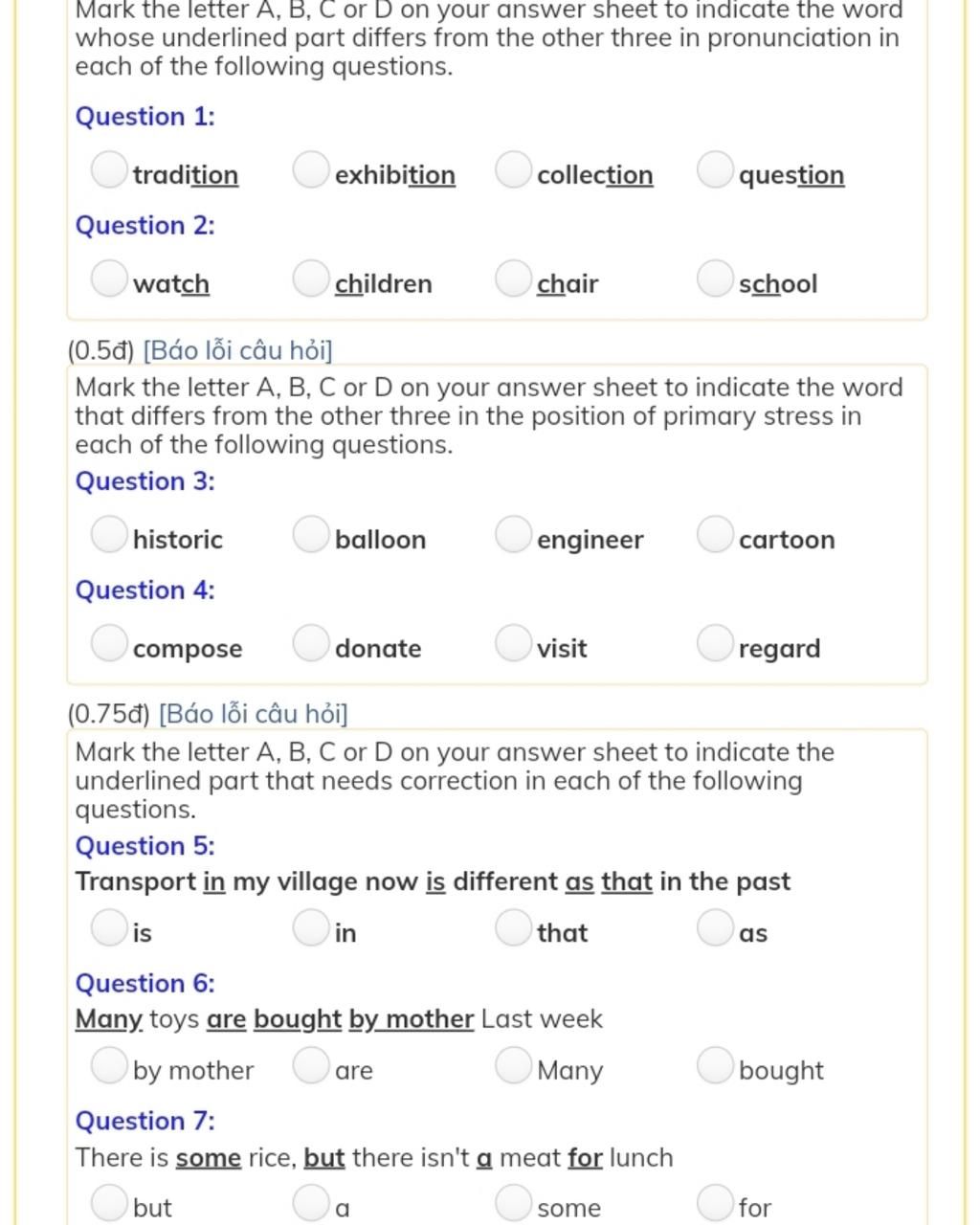This screenshot has height=1225, width=980.
Task: Choose the 'school' radio button
Action: (x=715, y=278)
